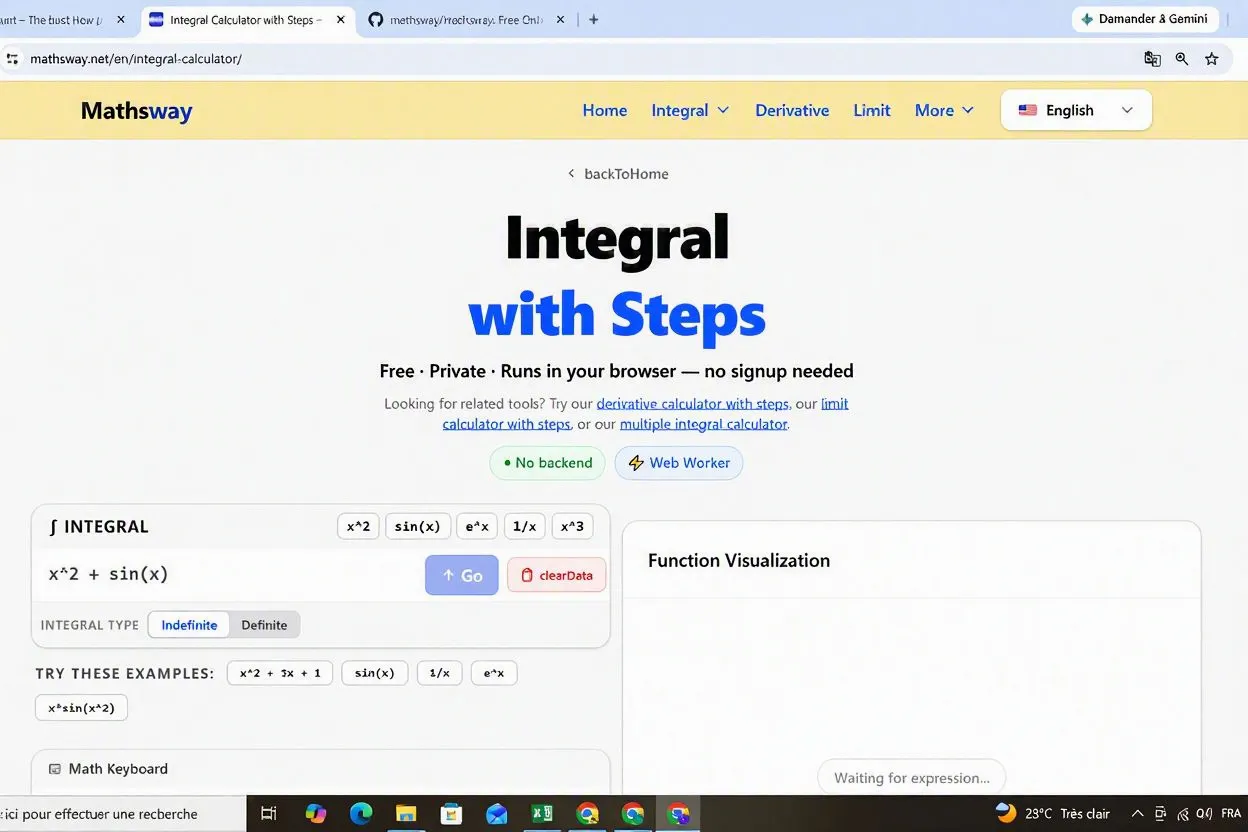Click the Math Keyboard keyboard icon

click(54, 769)
